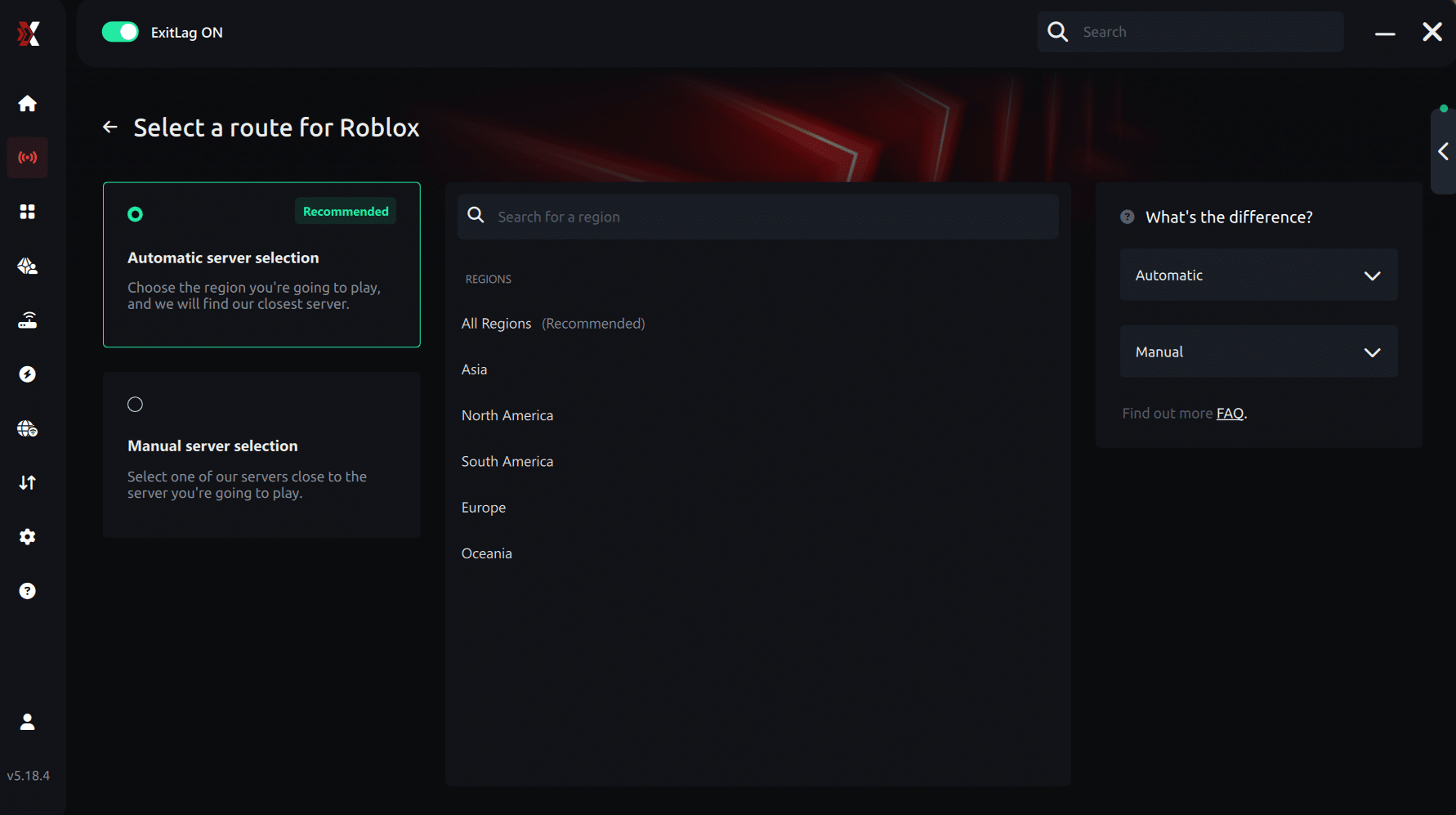The width and height of the screenshot is (1456, 815).
Task: Expand the collapsed right side panel chevron
Action: tap(1444, 151)
